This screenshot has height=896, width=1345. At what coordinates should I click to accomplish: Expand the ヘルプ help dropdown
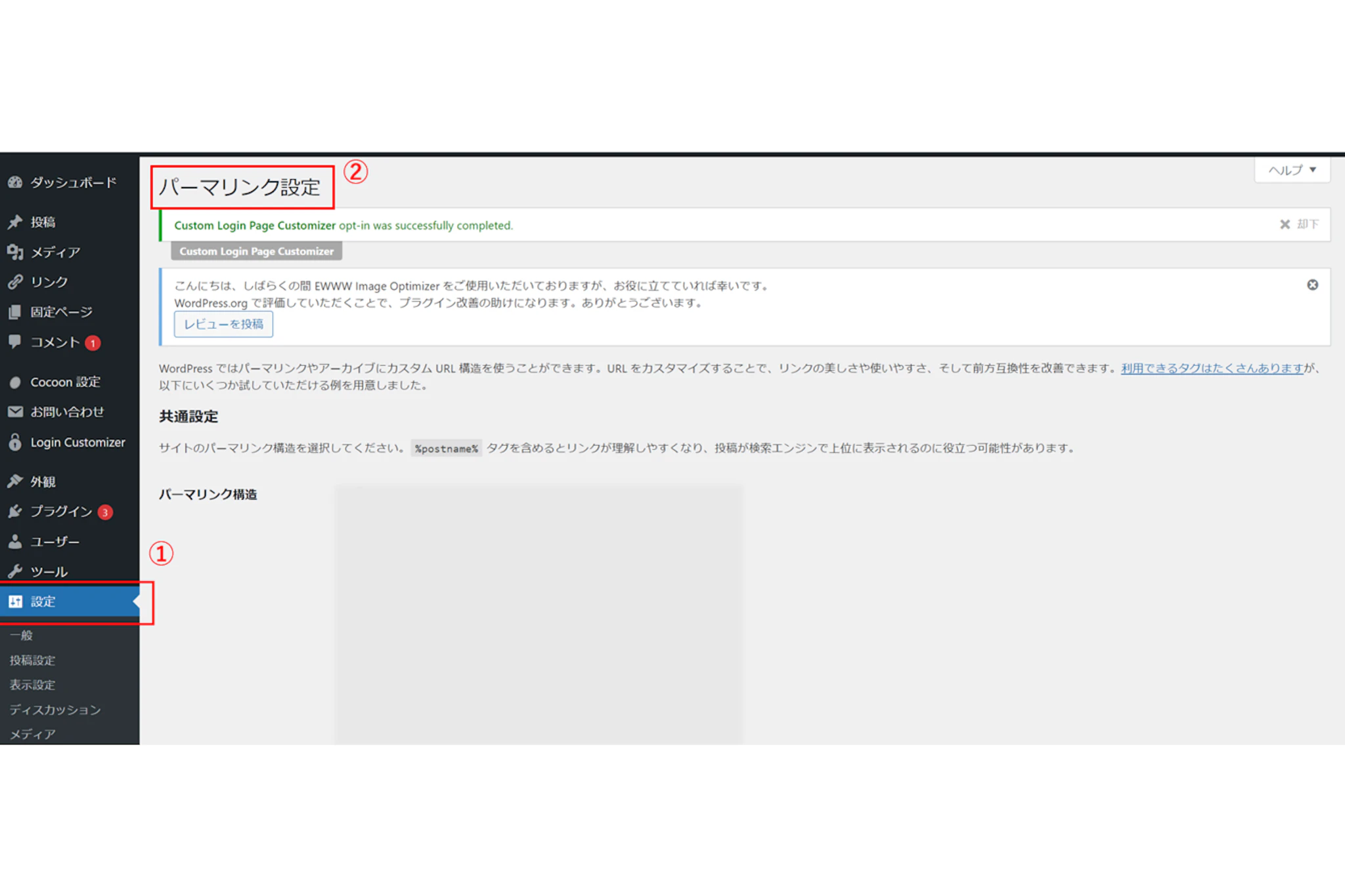tap(1292, 170)
